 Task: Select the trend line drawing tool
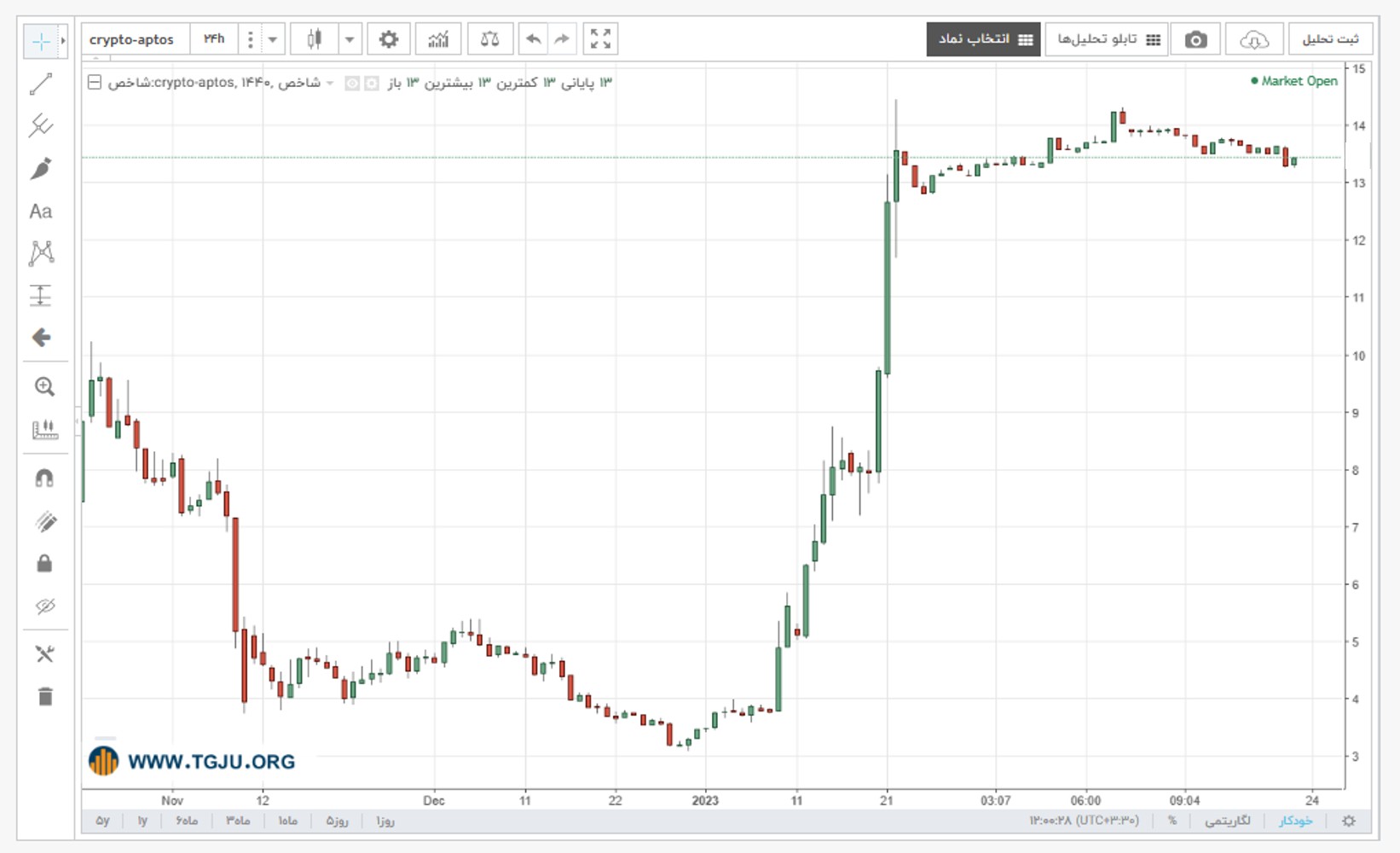click(41, 84)
